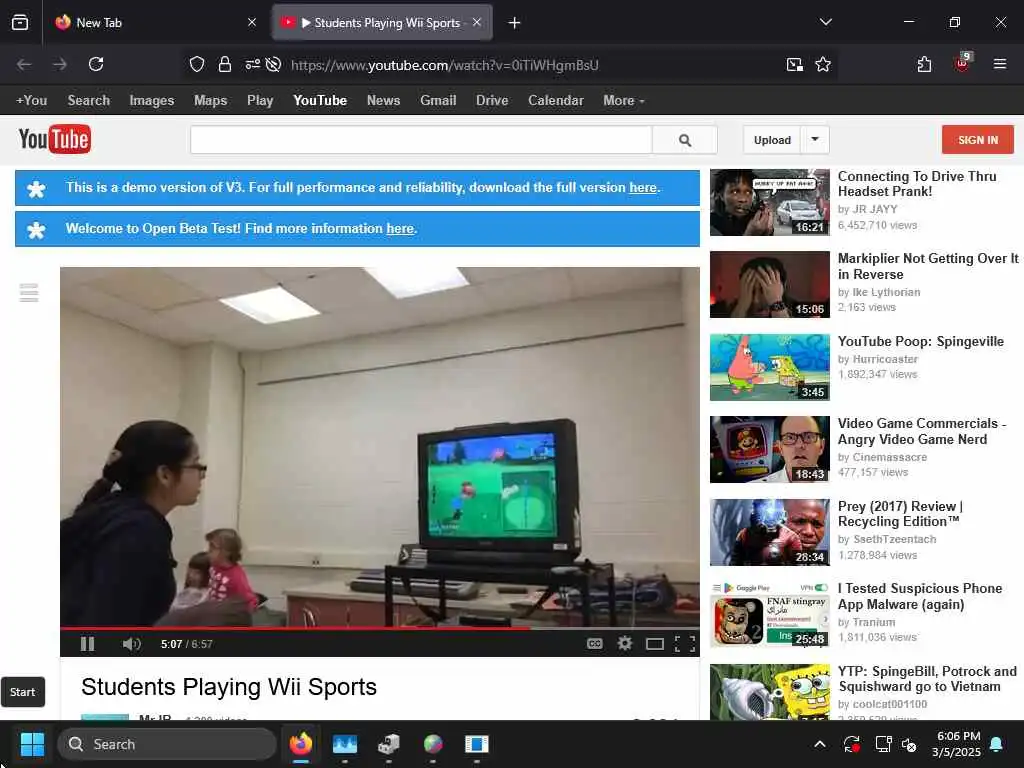Open Firefox application hamburger menu
This screenshot has width=1024, height=768.
coord(1000,64)
